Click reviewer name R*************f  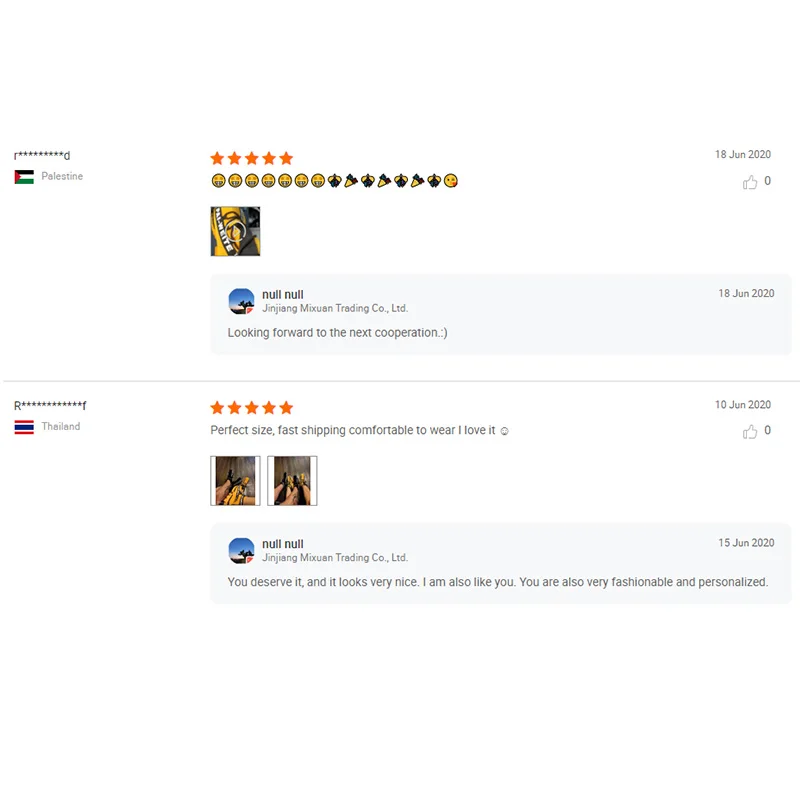pos(50,405)
